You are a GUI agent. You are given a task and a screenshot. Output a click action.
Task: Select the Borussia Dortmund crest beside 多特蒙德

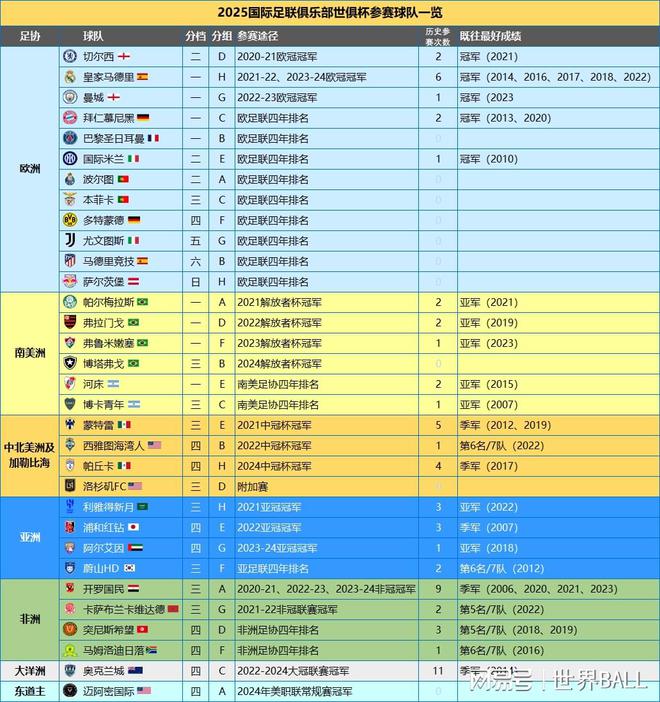click(x=70, y=219)
